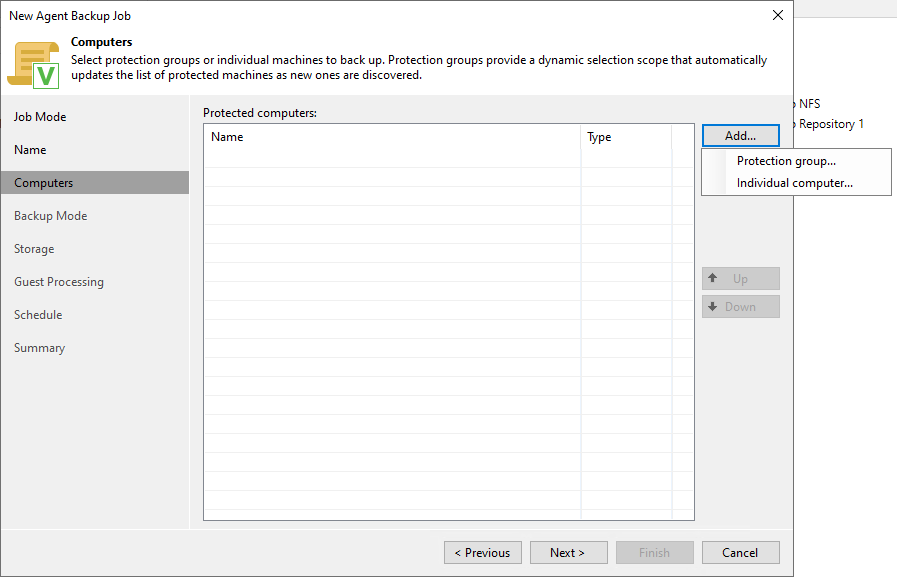The height and width of the screenshot is (577, 897).
Task: Open the Guest Processing step
Action: [59, 282]
